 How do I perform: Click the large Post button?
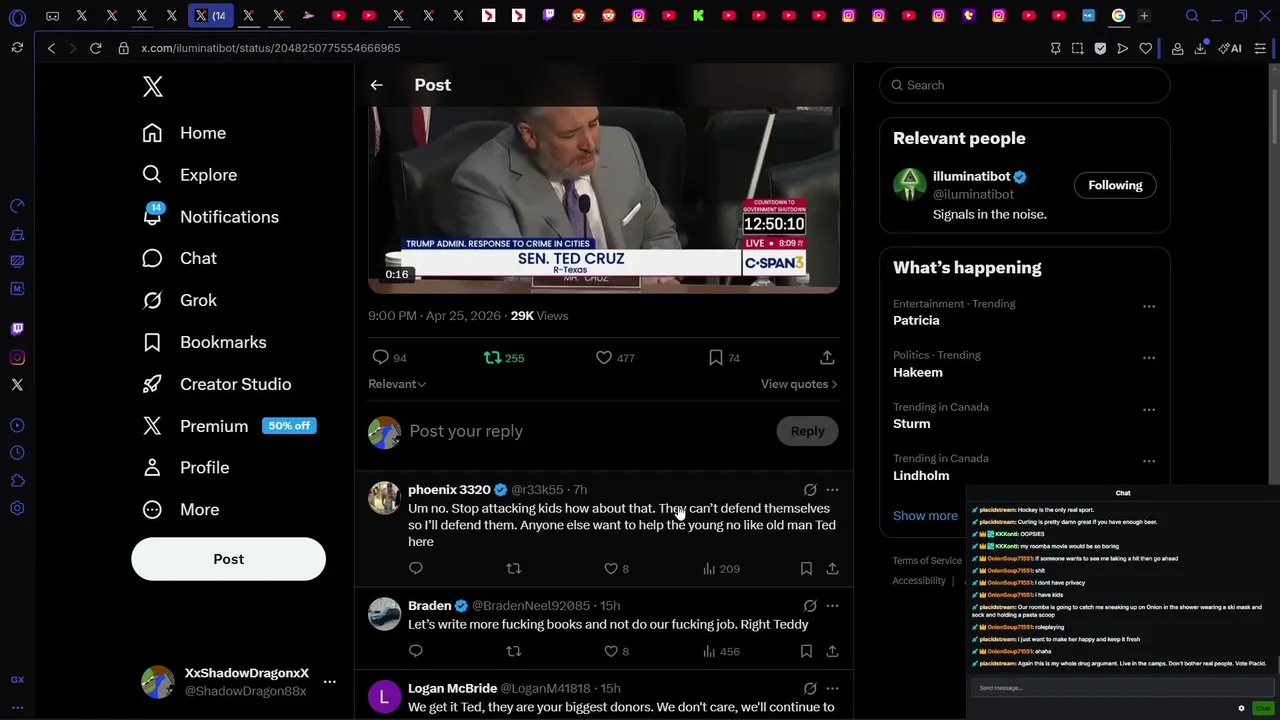pyautogui.click(x=228, y=559)
